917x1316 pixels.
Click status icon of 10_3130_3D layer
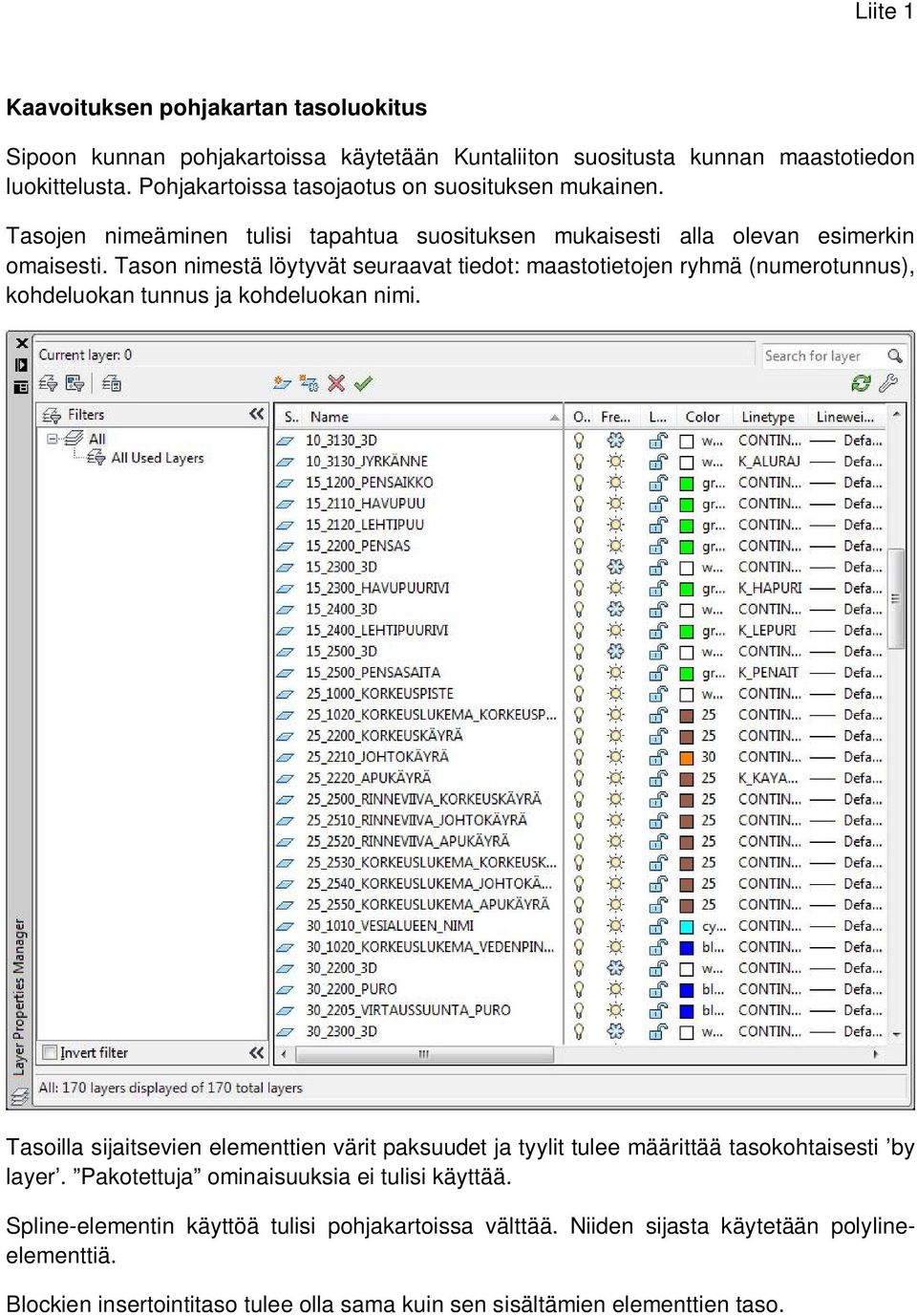tap(286, 441)
